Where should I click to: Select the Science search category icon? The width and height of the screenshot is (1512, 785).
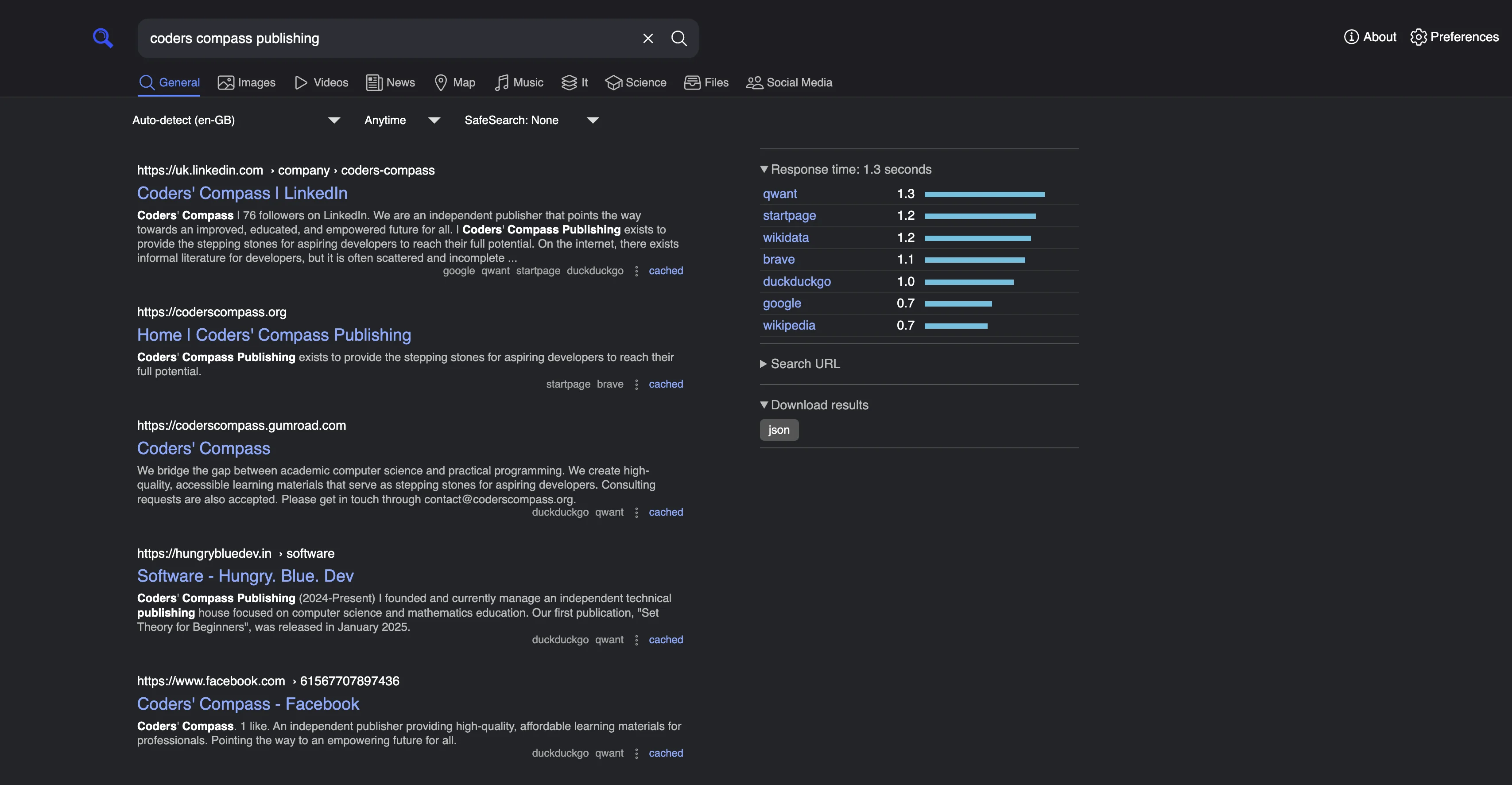coord(614,82)
